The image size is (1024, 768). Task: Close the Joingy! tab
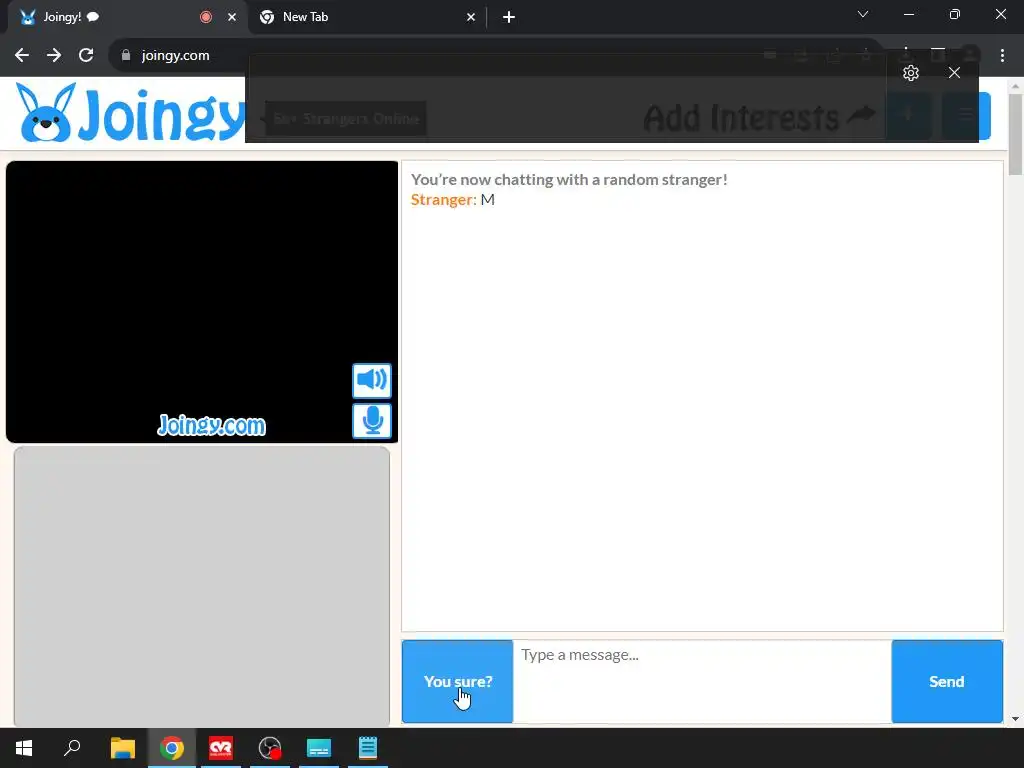point(232,17)
